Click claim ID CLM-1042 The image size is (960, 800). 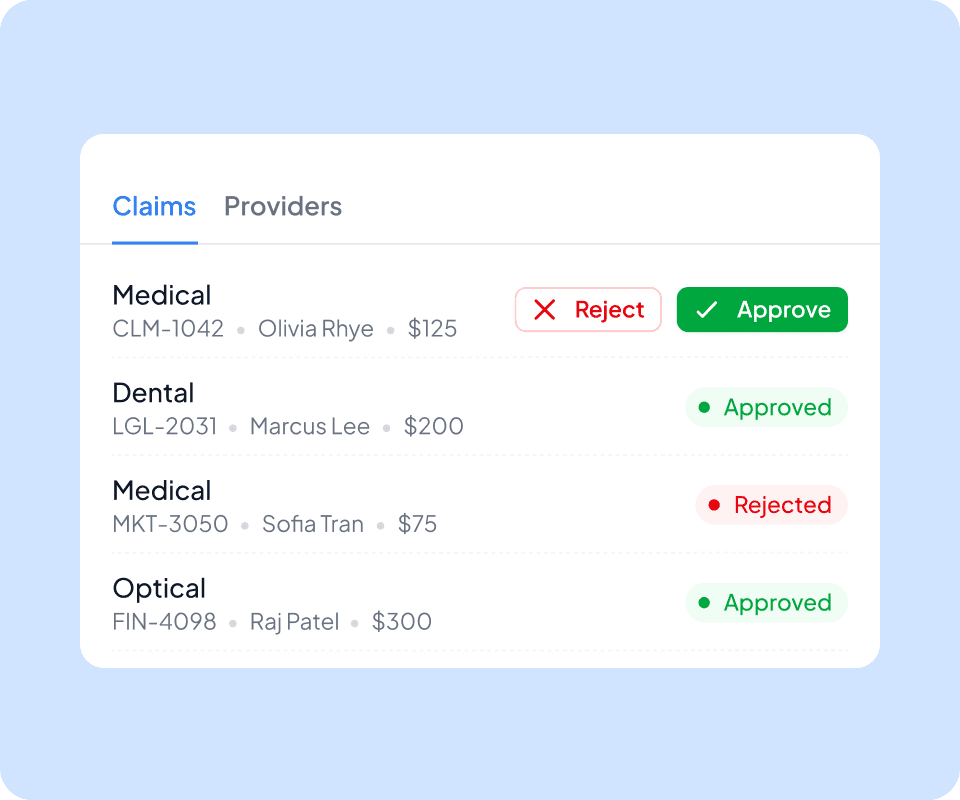point(168,329)
